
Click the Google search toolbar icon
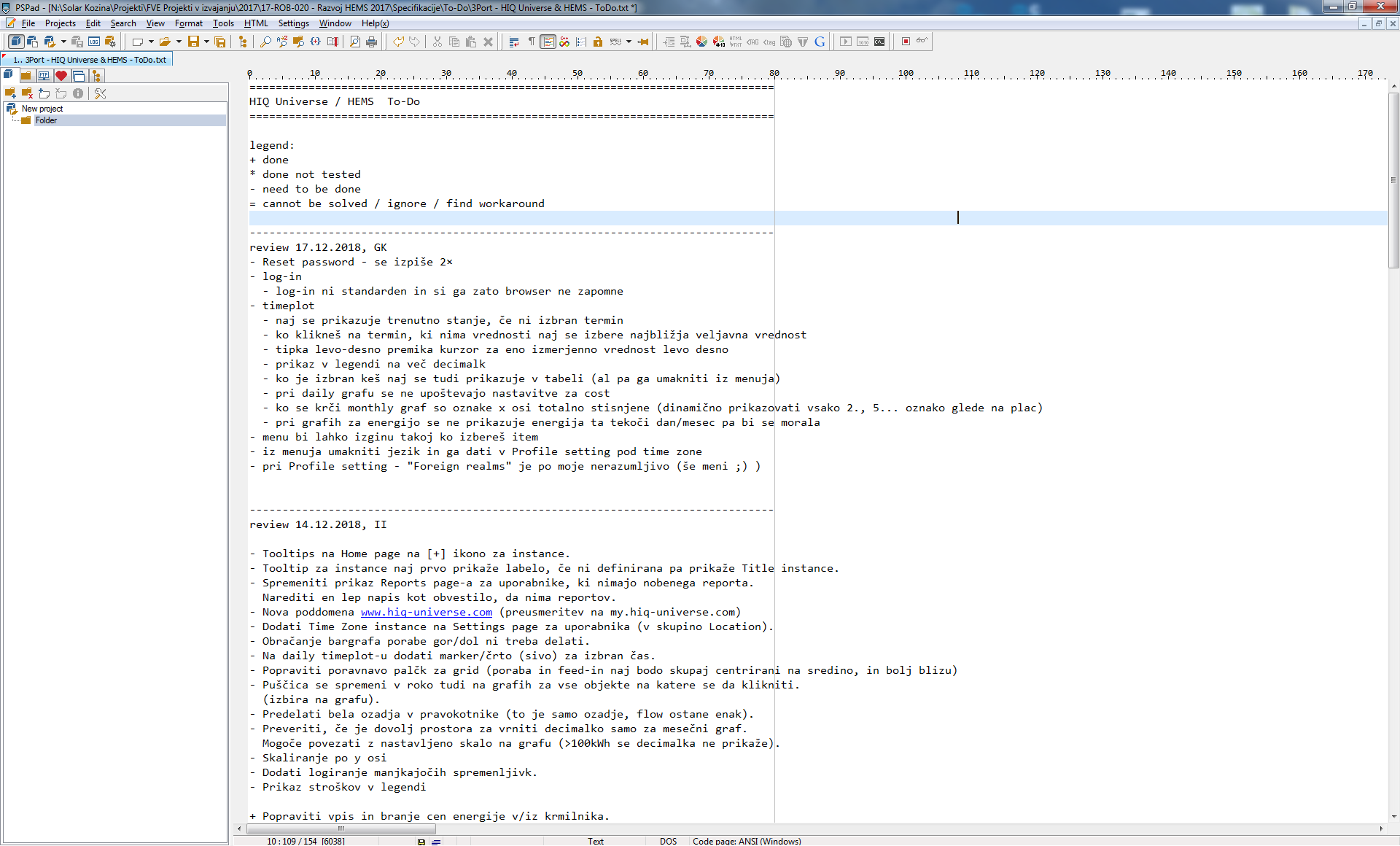coord(820,42)
